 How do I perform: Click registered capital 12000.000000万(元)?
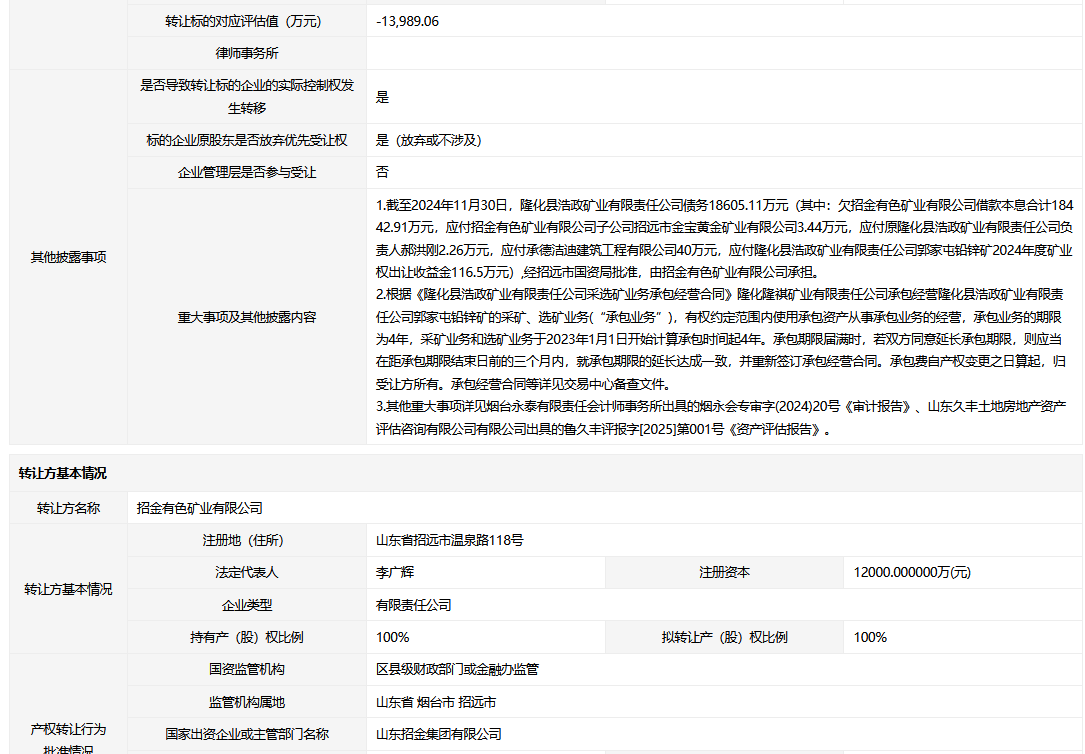coord(911,573)
